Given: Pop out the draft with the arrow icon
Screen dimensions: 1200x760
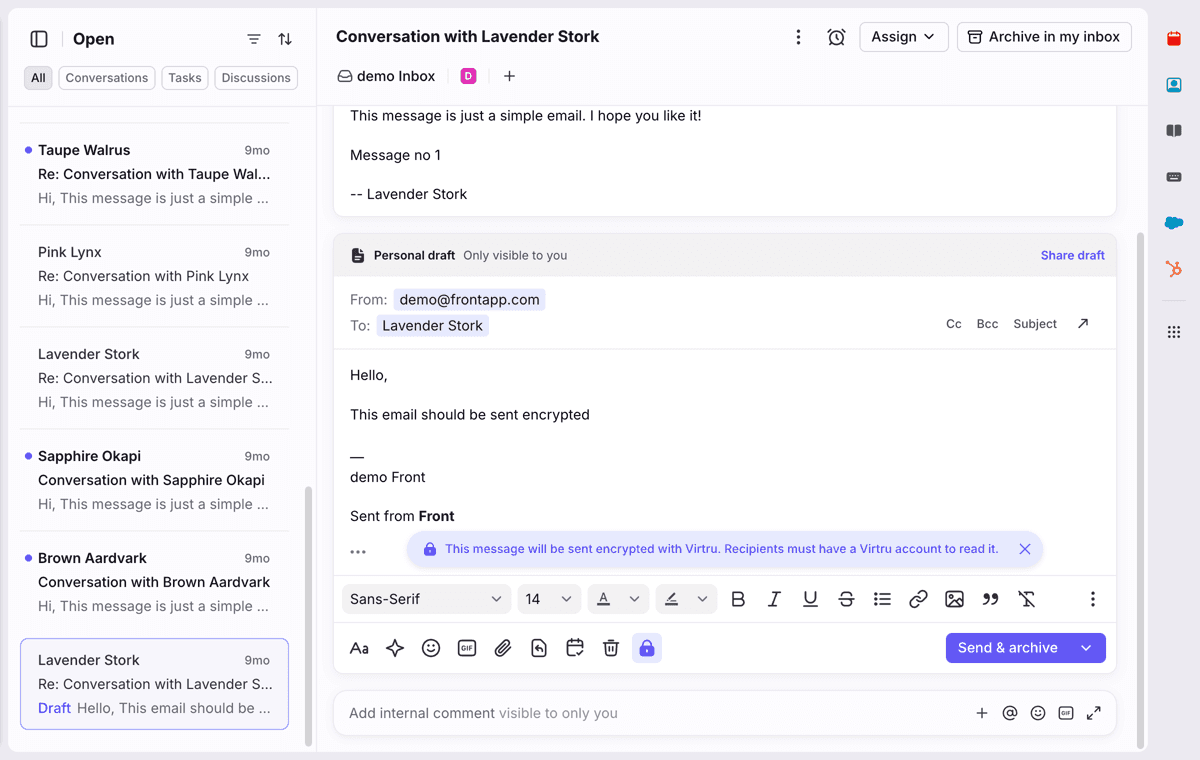Looking at the screenshot, I should pyautogui.click(x=1083, y=324).
